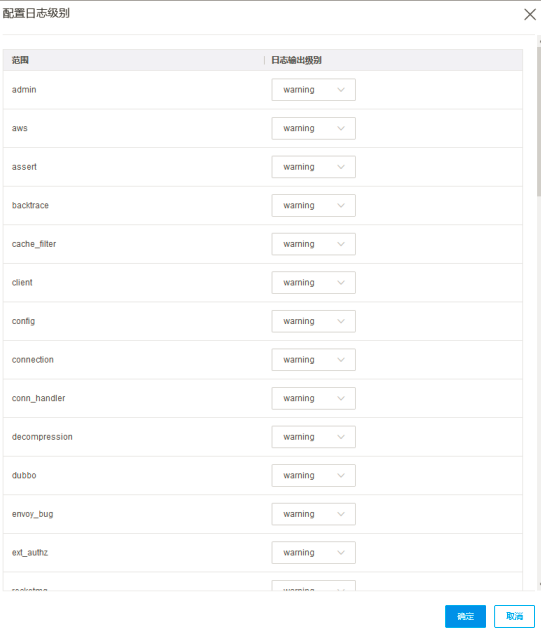Click the 取消 cancel button

pyautogui.click(x=514, y=616)
